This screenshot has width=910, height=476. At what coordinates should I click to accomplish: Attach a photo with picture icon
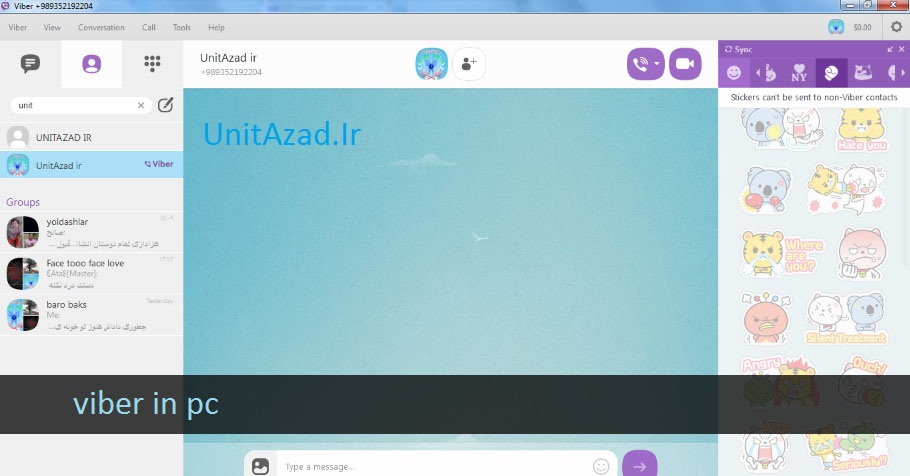pyautogui.click(x=261, y=466)
